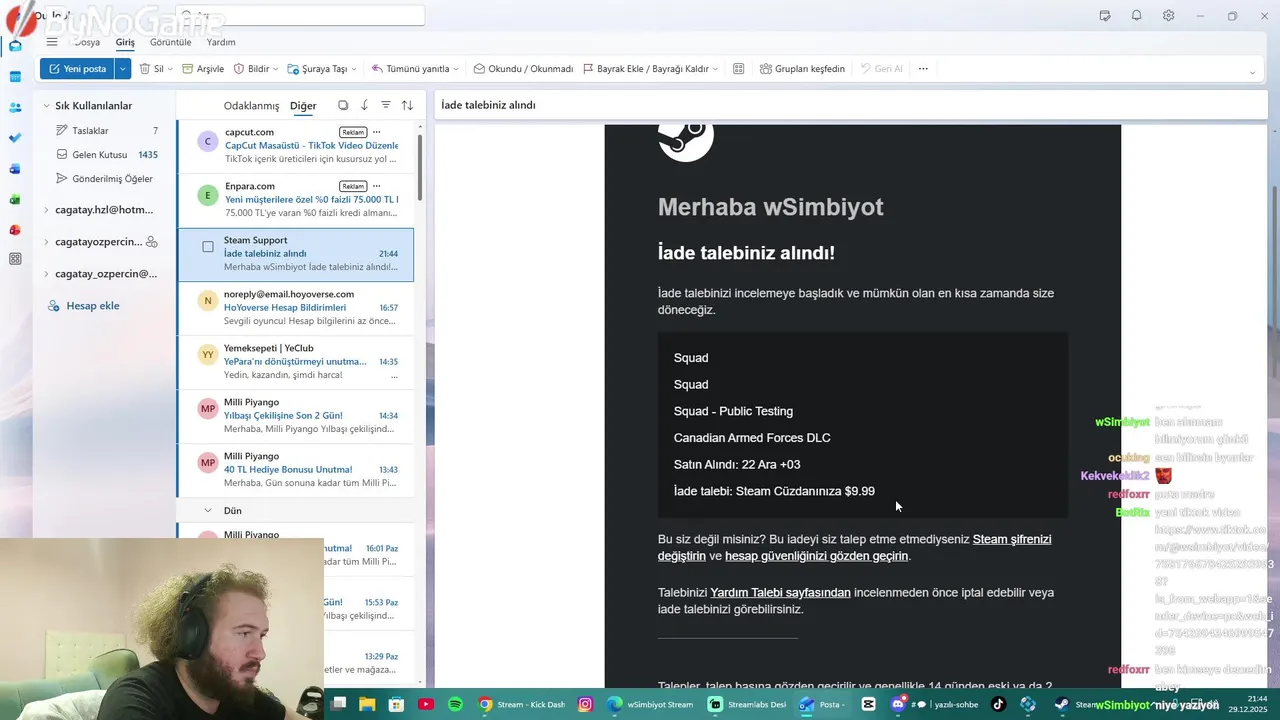Collapse the Sık Kullanılanlar section
The image size is (1280, 720).
[x=46, y=106]
